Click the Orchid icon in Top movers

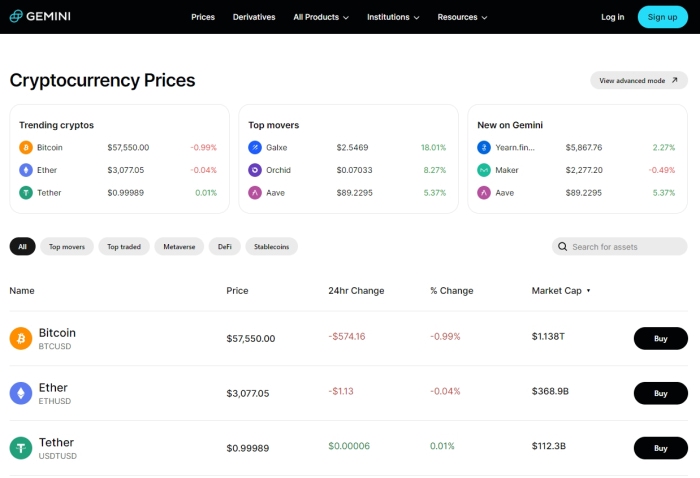(x=256, y=170)
